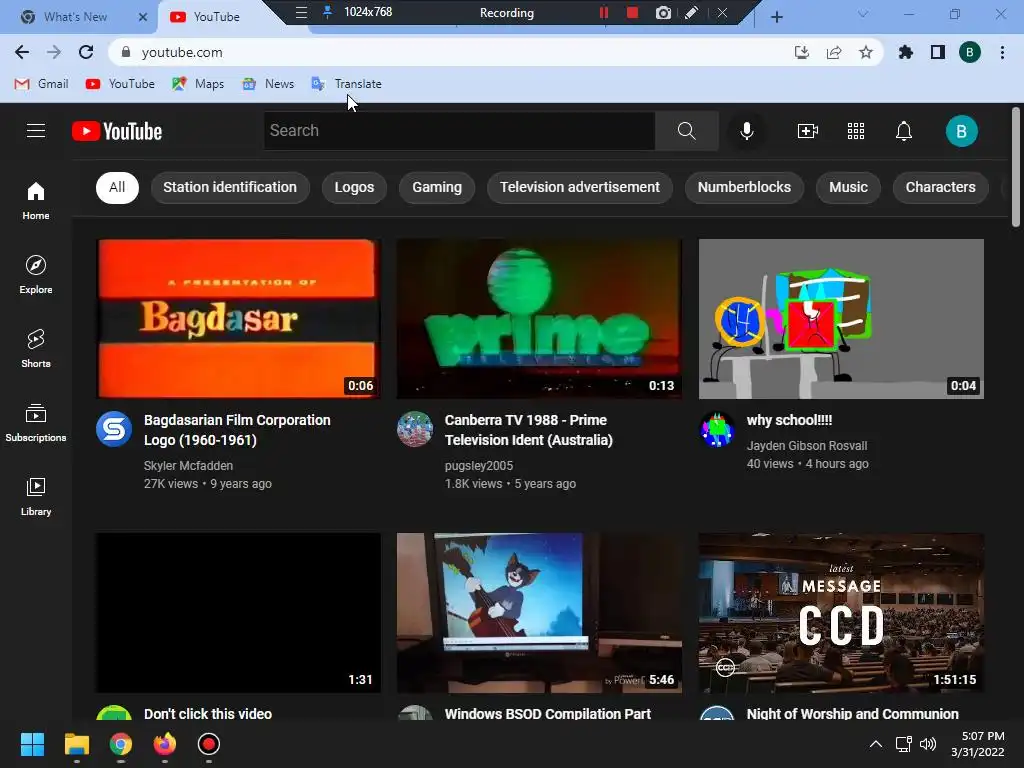The width and height of the screenshot is (1024, 768).
Task: Select the Gaming filter chip
Action: click(x=437, y=187)
